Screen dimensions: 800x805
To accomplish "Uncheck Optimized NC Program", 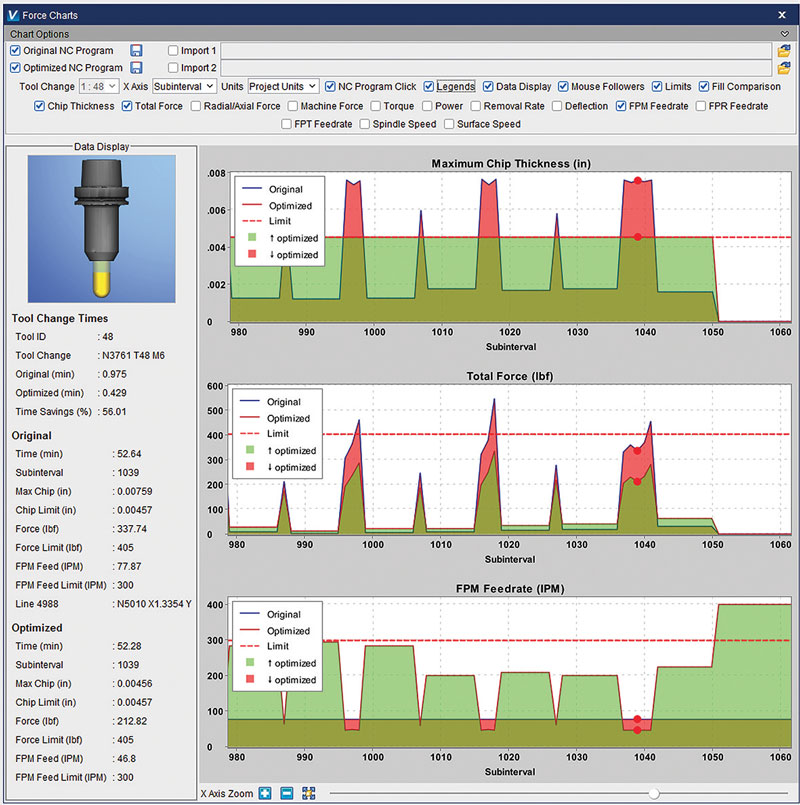I will (15, 68).
